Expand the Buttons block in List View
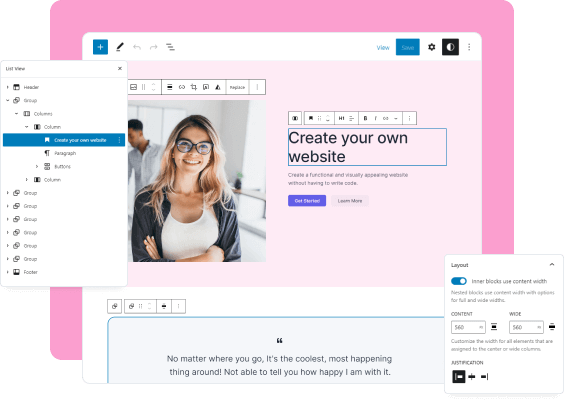The height and width of the screenshot is (400, 566). [36, 166]
